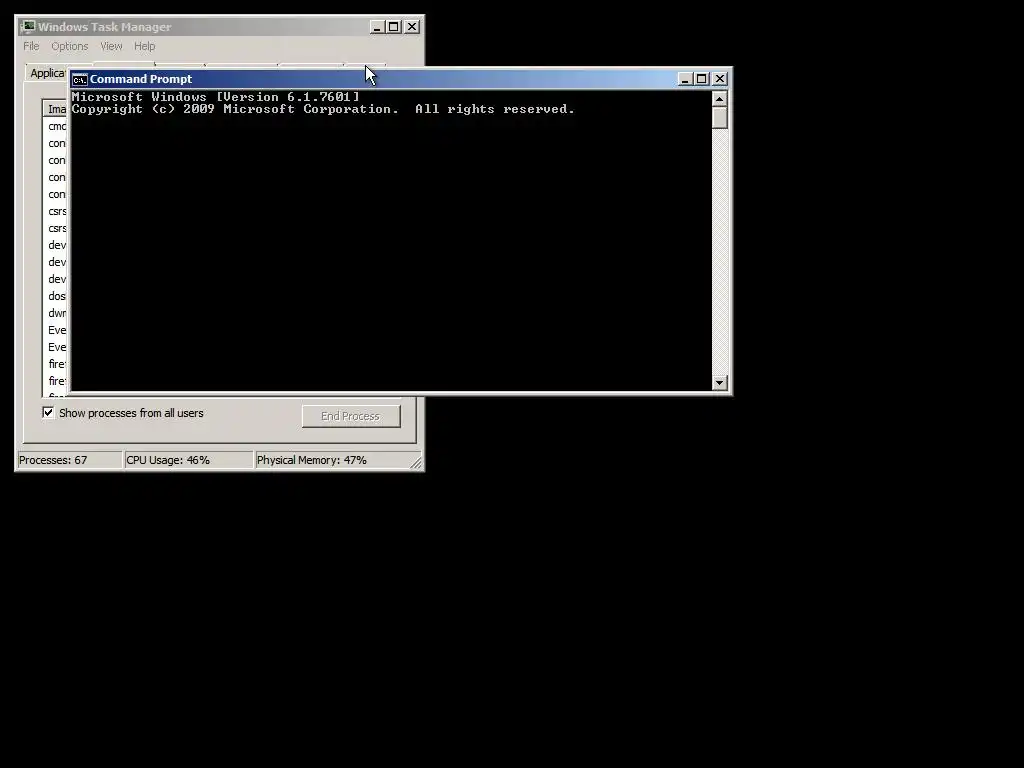Select the dos process row in Task Manager
The width and height of the screenshot is (1024, 768).
57,296
